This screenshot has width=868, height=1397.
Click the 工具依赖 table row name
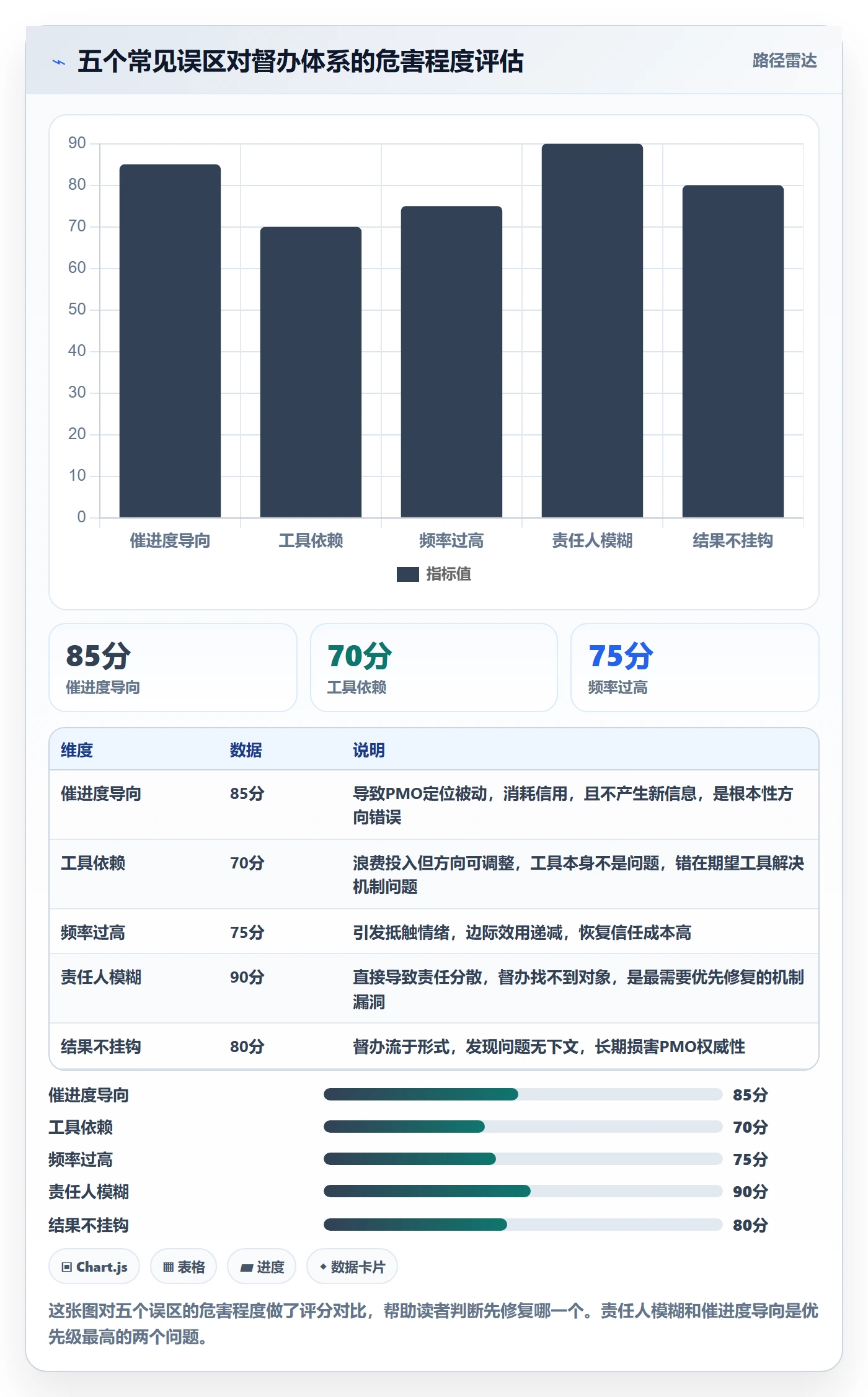click(x=93, y=863)
